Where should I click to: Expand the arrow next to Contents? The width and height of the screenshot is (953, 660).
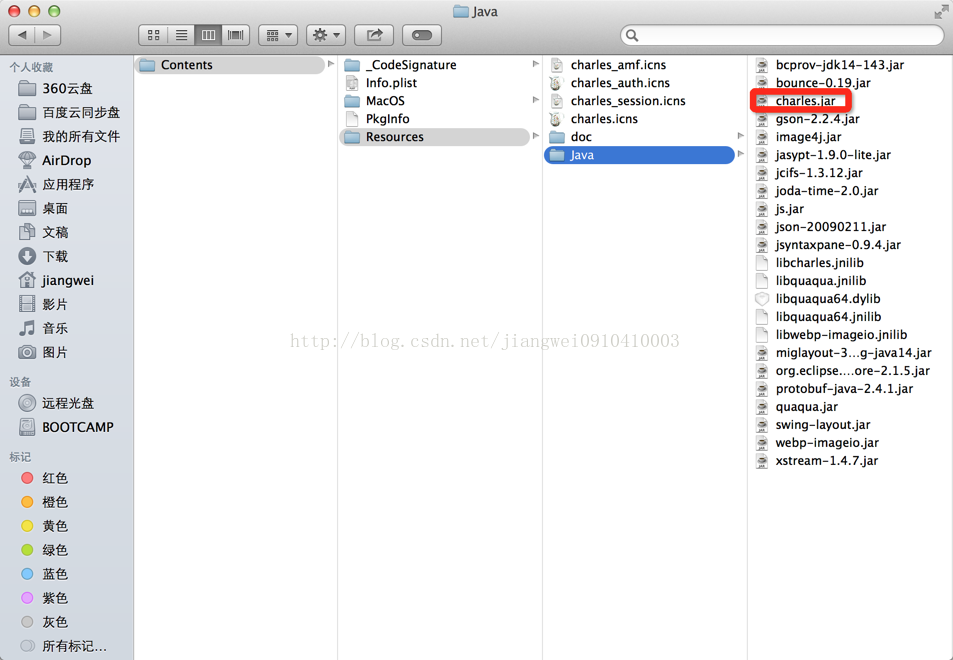331,64
